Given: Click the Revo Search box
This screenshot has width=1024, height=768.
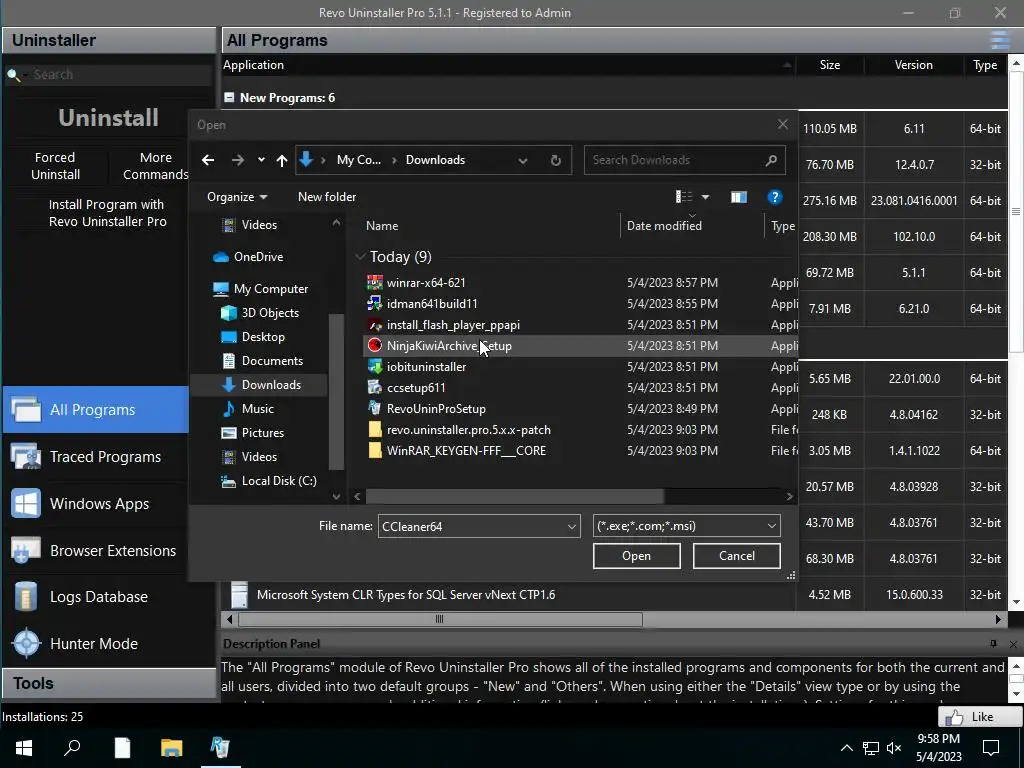Looking at the screenshot, I should click(108, 74).
